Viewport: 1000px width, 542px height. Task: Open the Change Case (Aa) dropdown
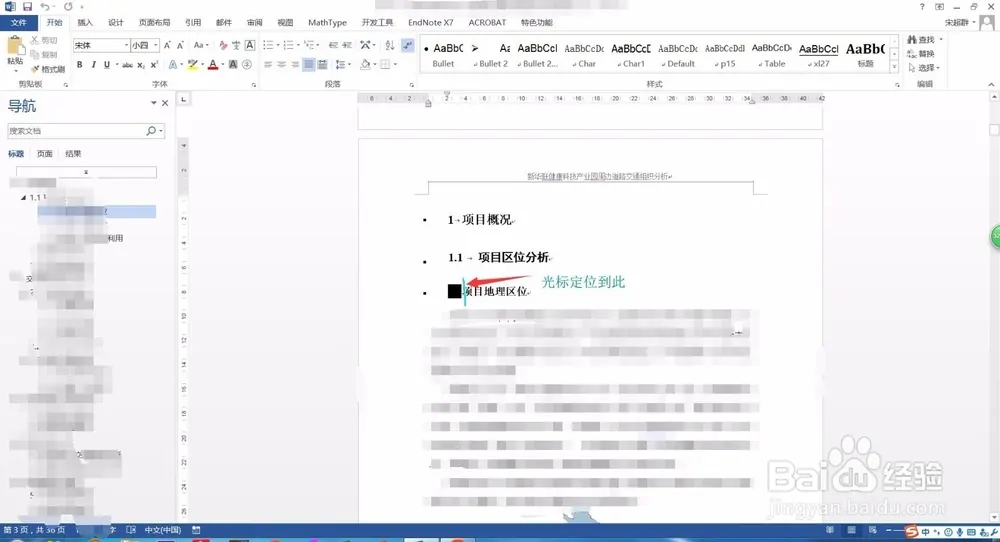201,45
